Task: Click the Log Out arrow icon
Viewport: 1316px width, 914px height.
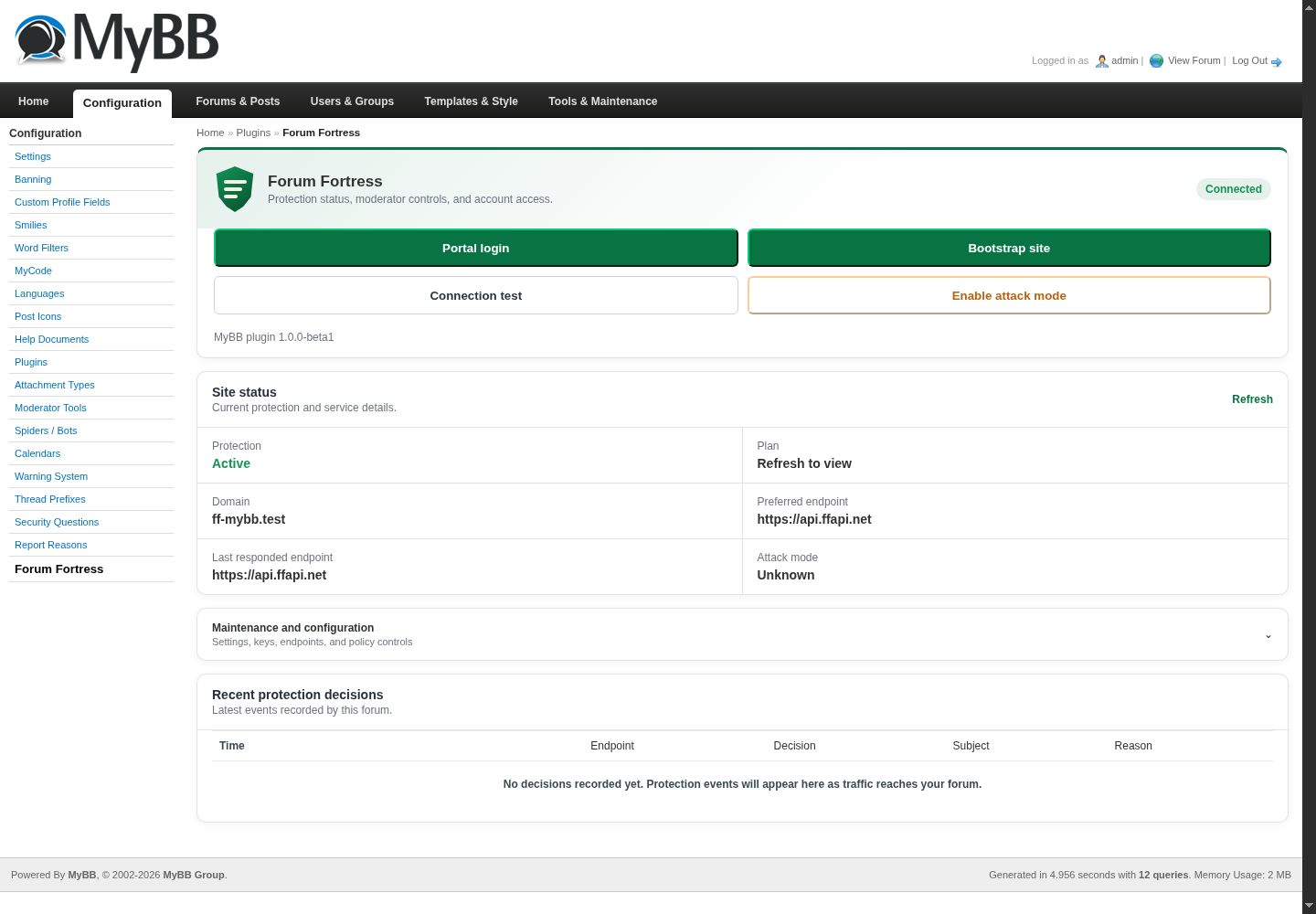Action: pyautogui.click(x=1277, y=62)
